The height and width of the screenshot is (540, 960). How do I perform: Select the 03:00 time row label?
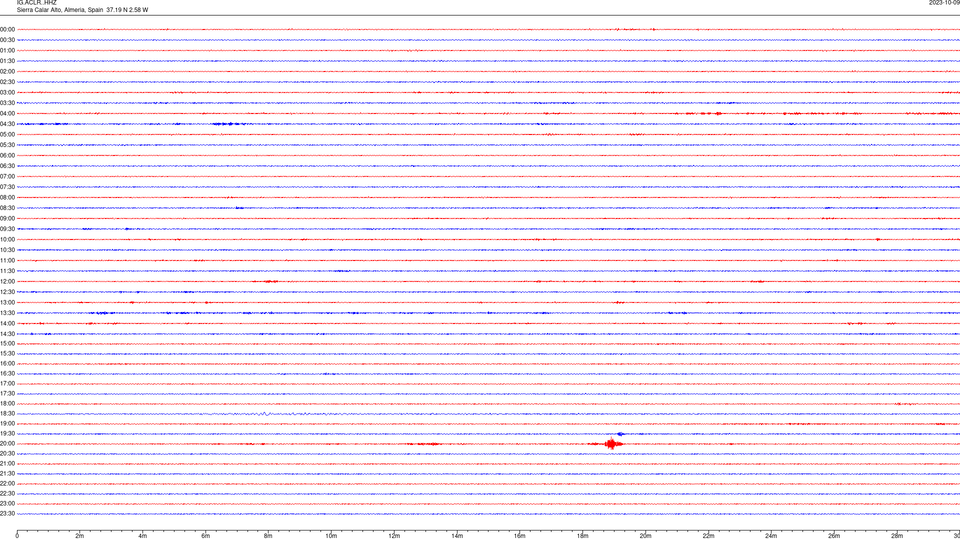coord(7,92)
